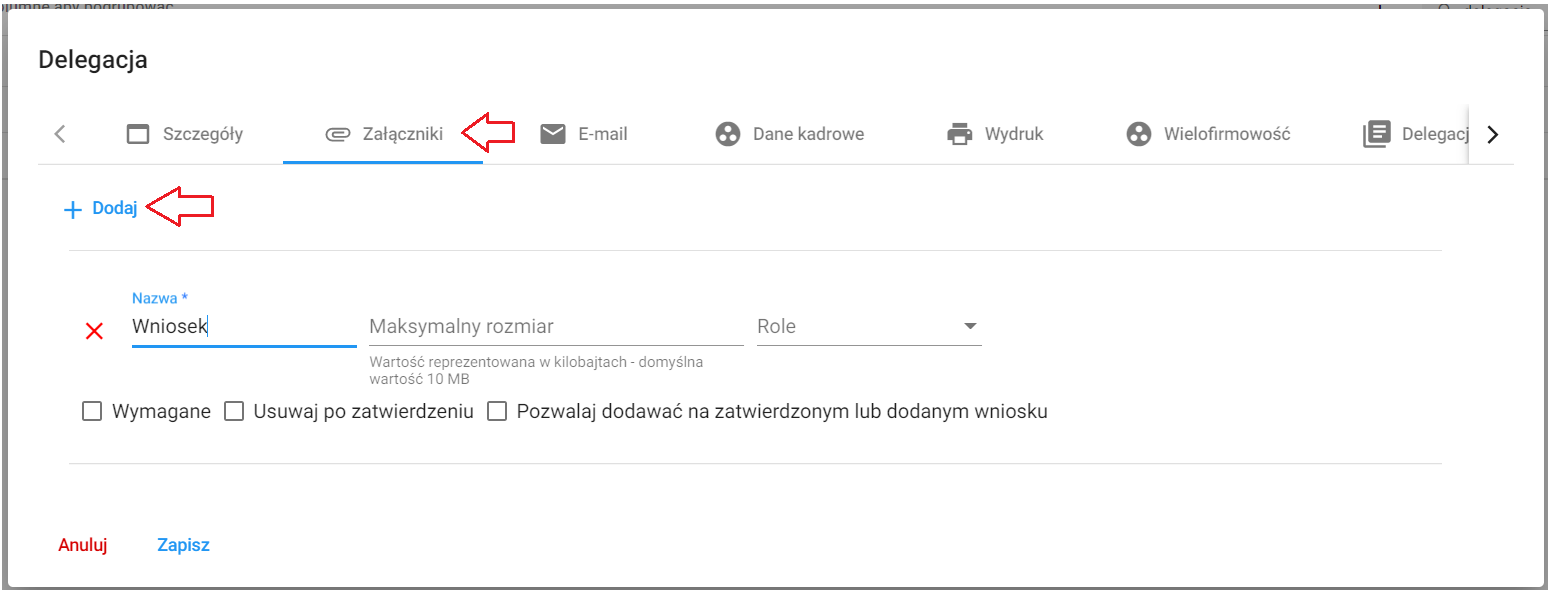Click the Dane kadrowe group icon
1552x594 pixels.
pyautogui.click(x=728, y=134)
